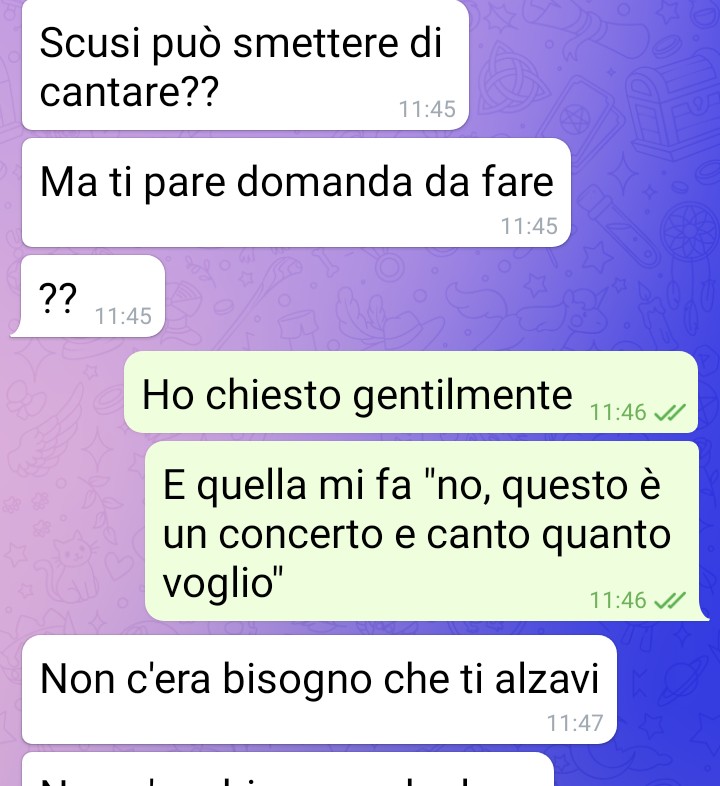Tap the 11:46 timestamp on the concerto message
Image resolution: width=720 pixels, height=786 pixels.
(x=618, y=600)
